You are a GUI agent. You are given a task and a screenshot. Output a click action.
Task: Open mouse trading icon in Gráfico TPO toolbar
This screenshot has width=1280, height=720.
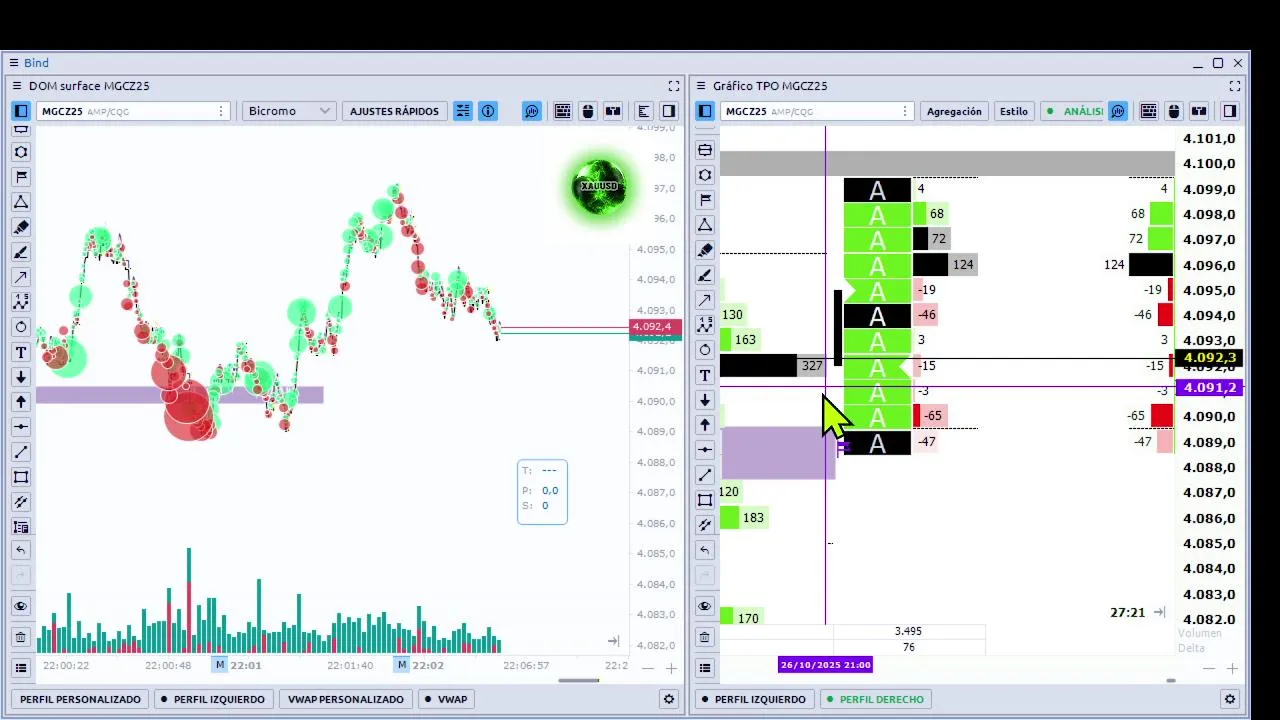point(1174,111)
